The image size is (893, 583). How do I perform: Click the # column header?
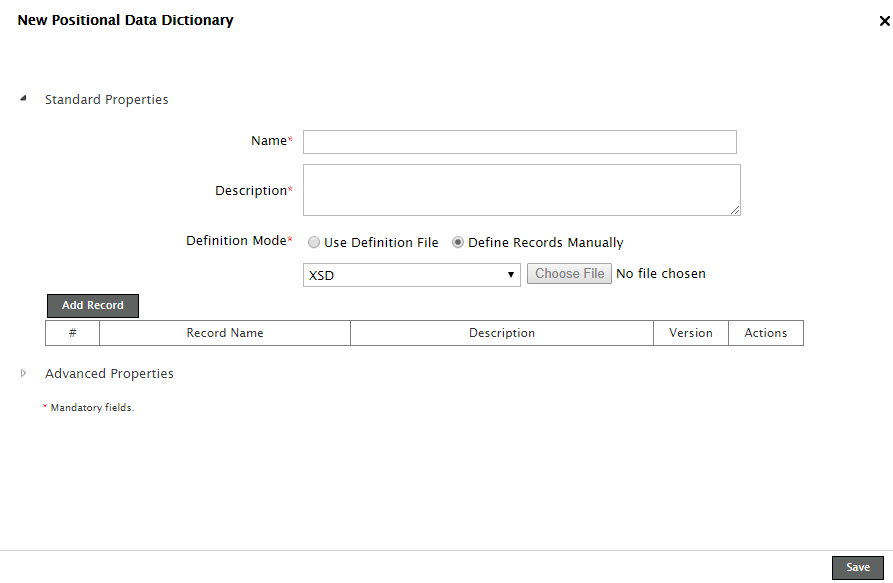[x=72, y=333]
